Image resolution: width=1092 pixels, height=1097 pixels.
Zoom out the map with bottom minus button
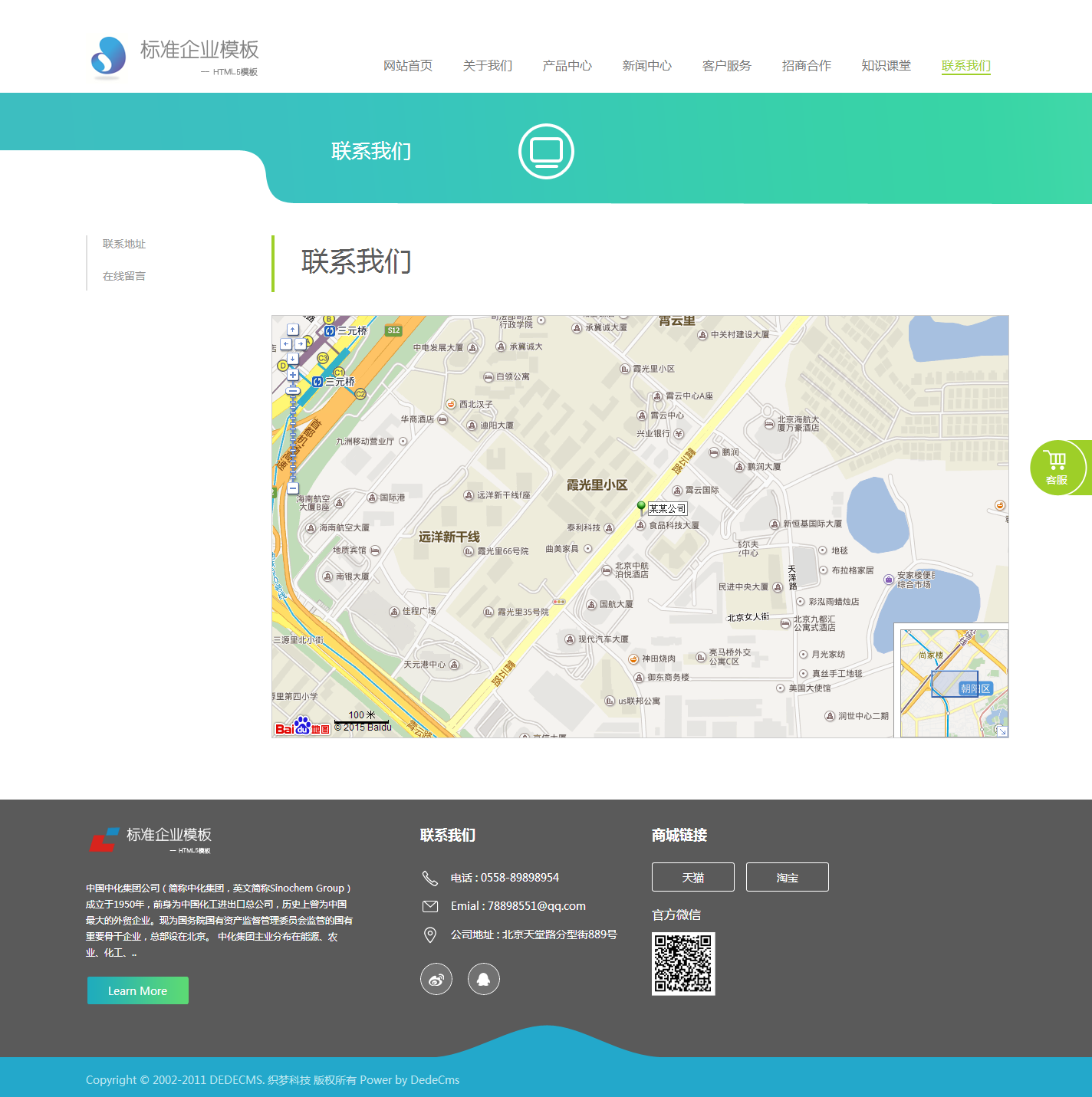point(292,488)
